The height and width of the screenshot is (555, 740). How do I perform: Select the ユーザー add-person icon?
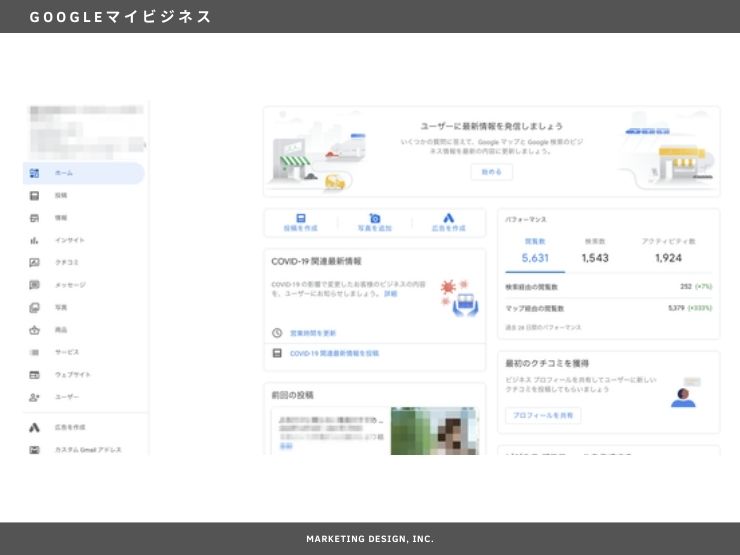[34, 397]
